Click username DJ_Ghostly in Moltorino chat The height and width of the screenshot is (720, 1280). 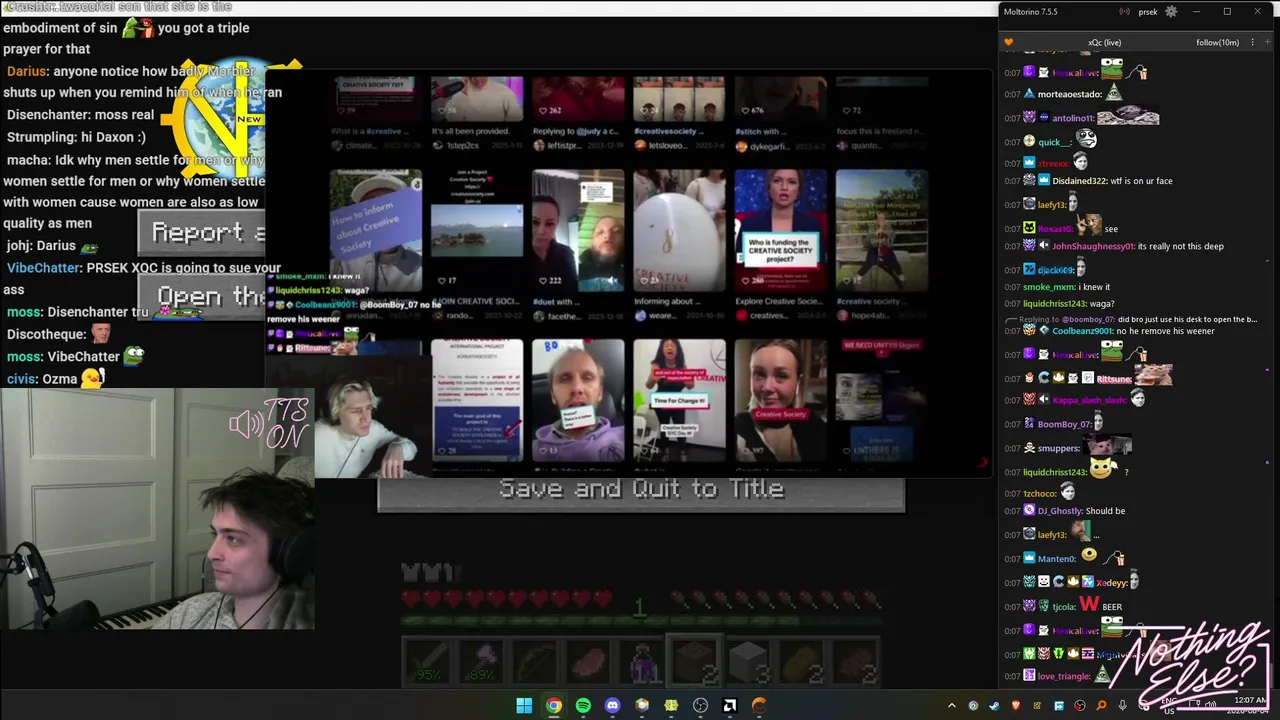[x=1060, y=511]
